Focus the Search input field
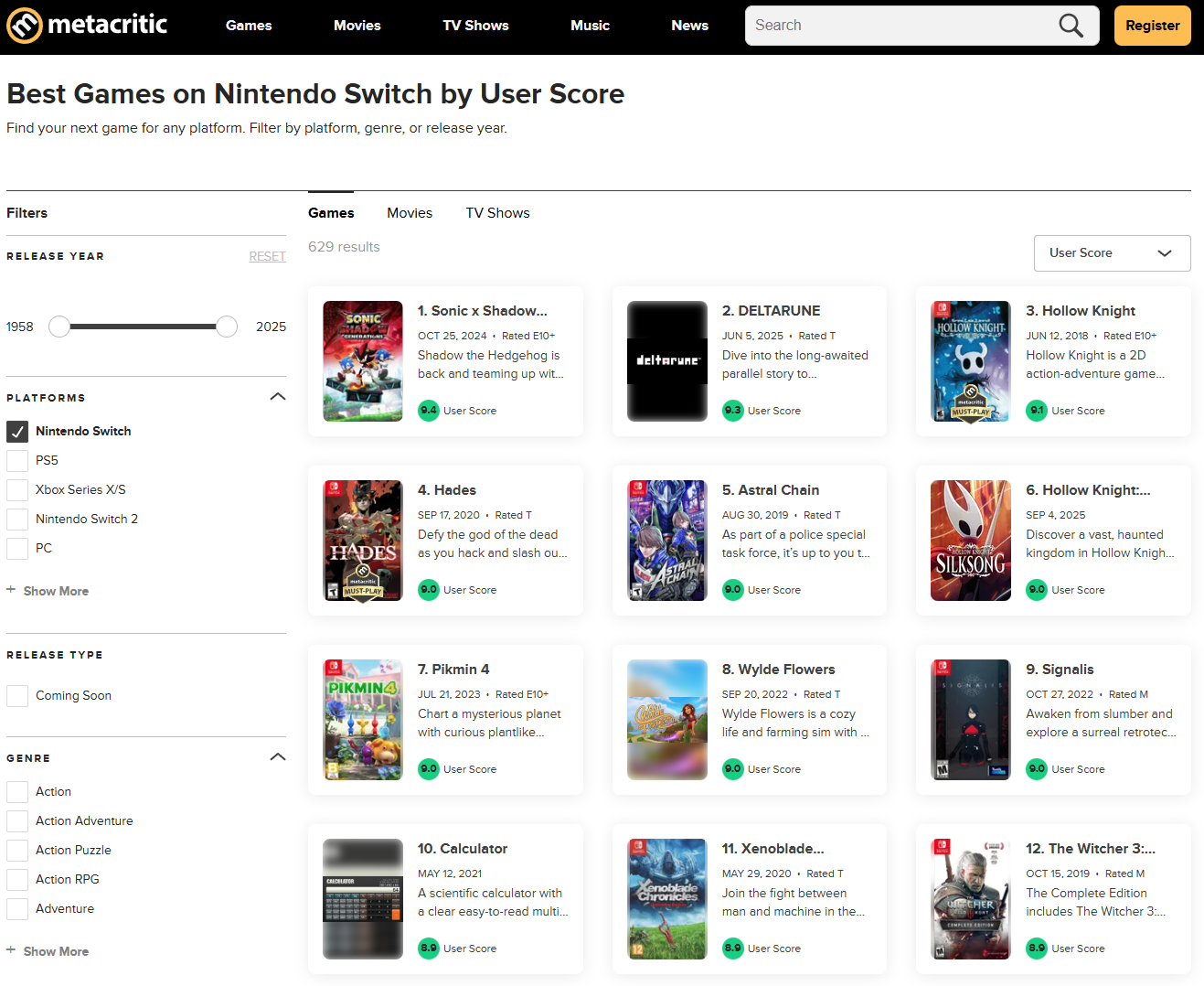The image size is (1204, 986). pos(900,26)
